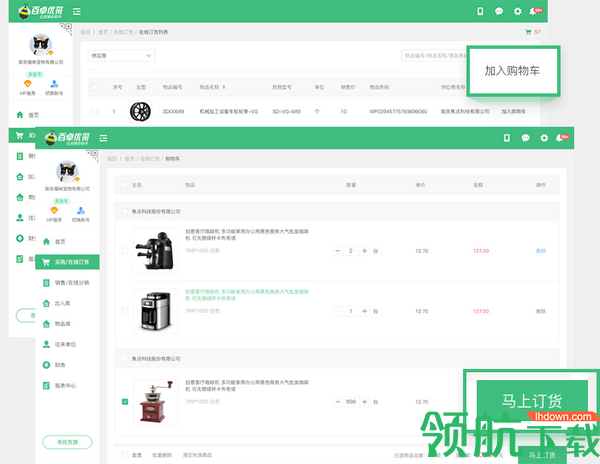
Task: Open 销售/在线分销 in cart window sidebar
Action: coord(67,283)
